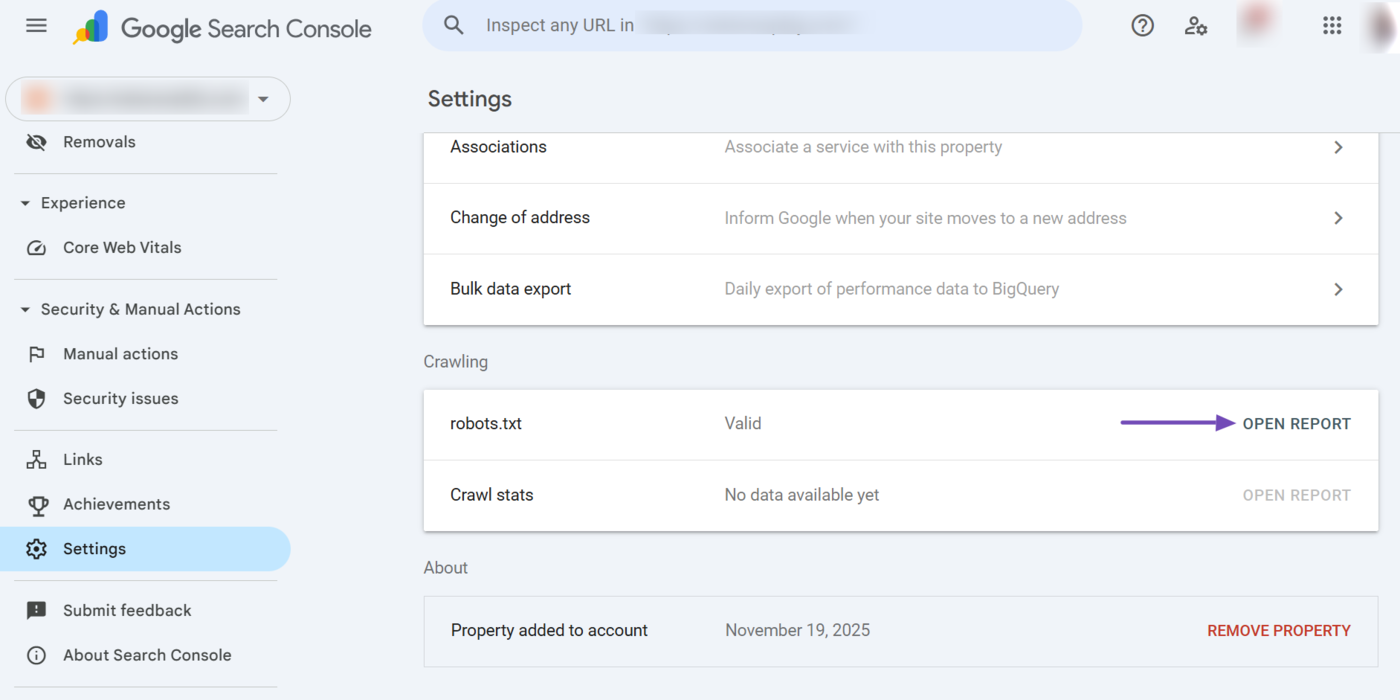Click the About Search Console info icon

click(x=36, y=655)
